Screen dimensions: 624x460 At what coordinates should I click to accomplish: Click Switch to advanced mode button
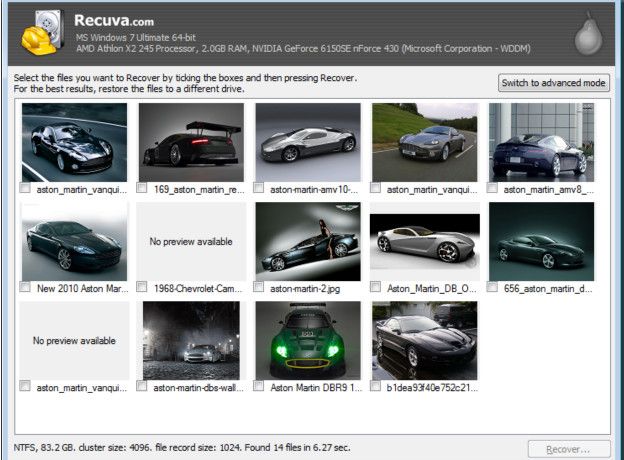pos(554,83)
